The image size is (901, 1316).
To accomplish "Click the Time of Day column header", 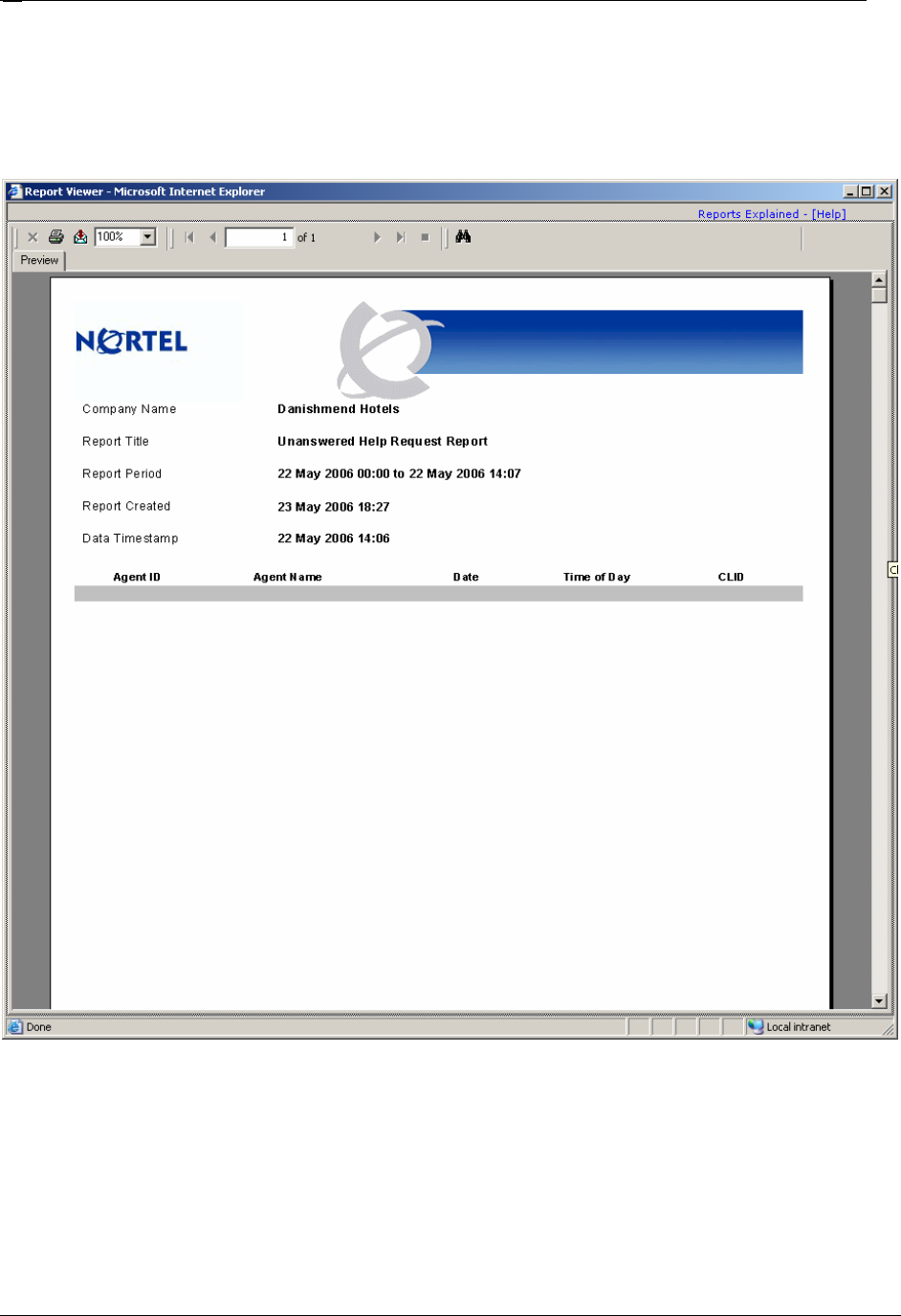I will pyautogui.click(x=597, y=577).
